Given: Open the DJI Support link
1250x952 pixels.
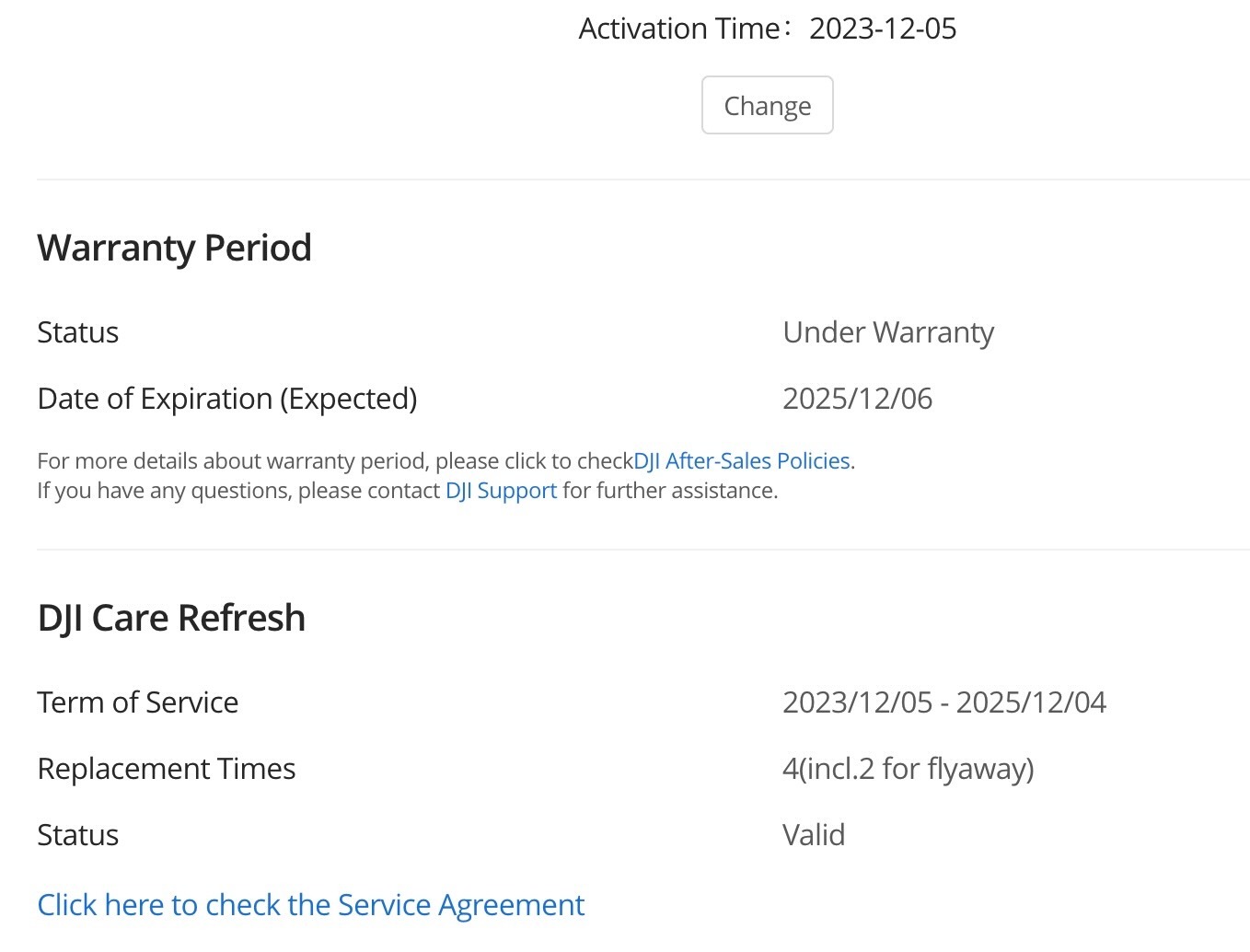Looking at the screenshot, I should (501, 491).
